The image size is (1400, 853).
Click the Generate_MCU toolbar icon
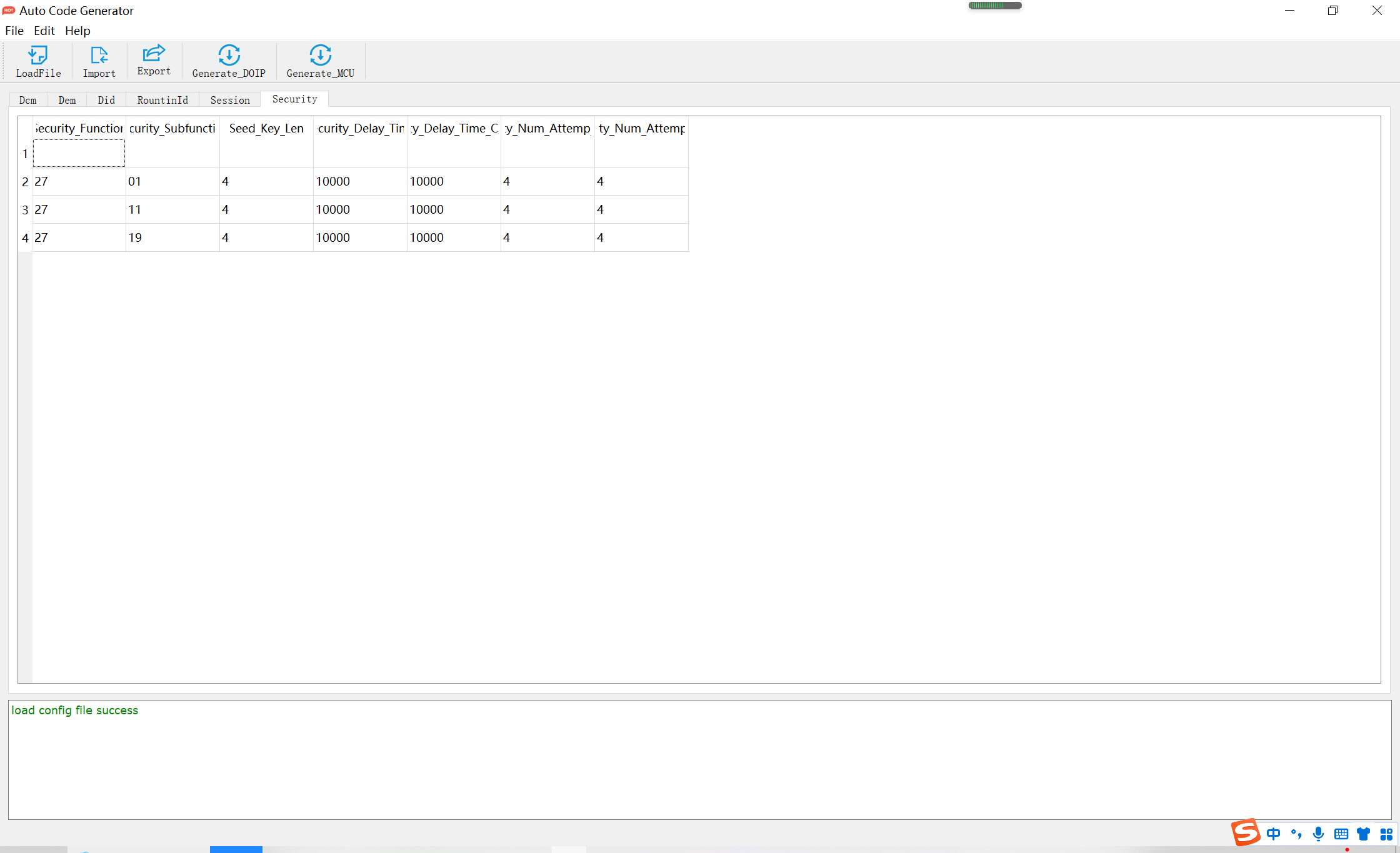(320, 61)
